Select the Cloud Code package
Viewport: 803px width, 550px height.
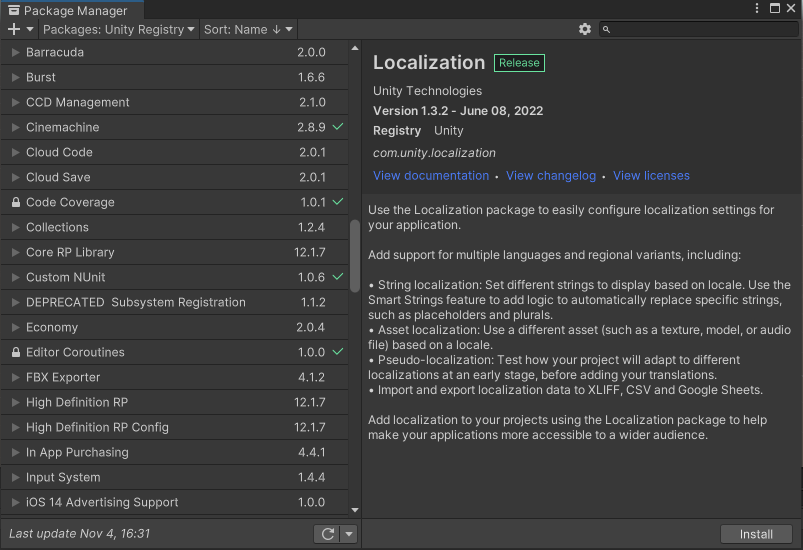click(x=174, y=153)
